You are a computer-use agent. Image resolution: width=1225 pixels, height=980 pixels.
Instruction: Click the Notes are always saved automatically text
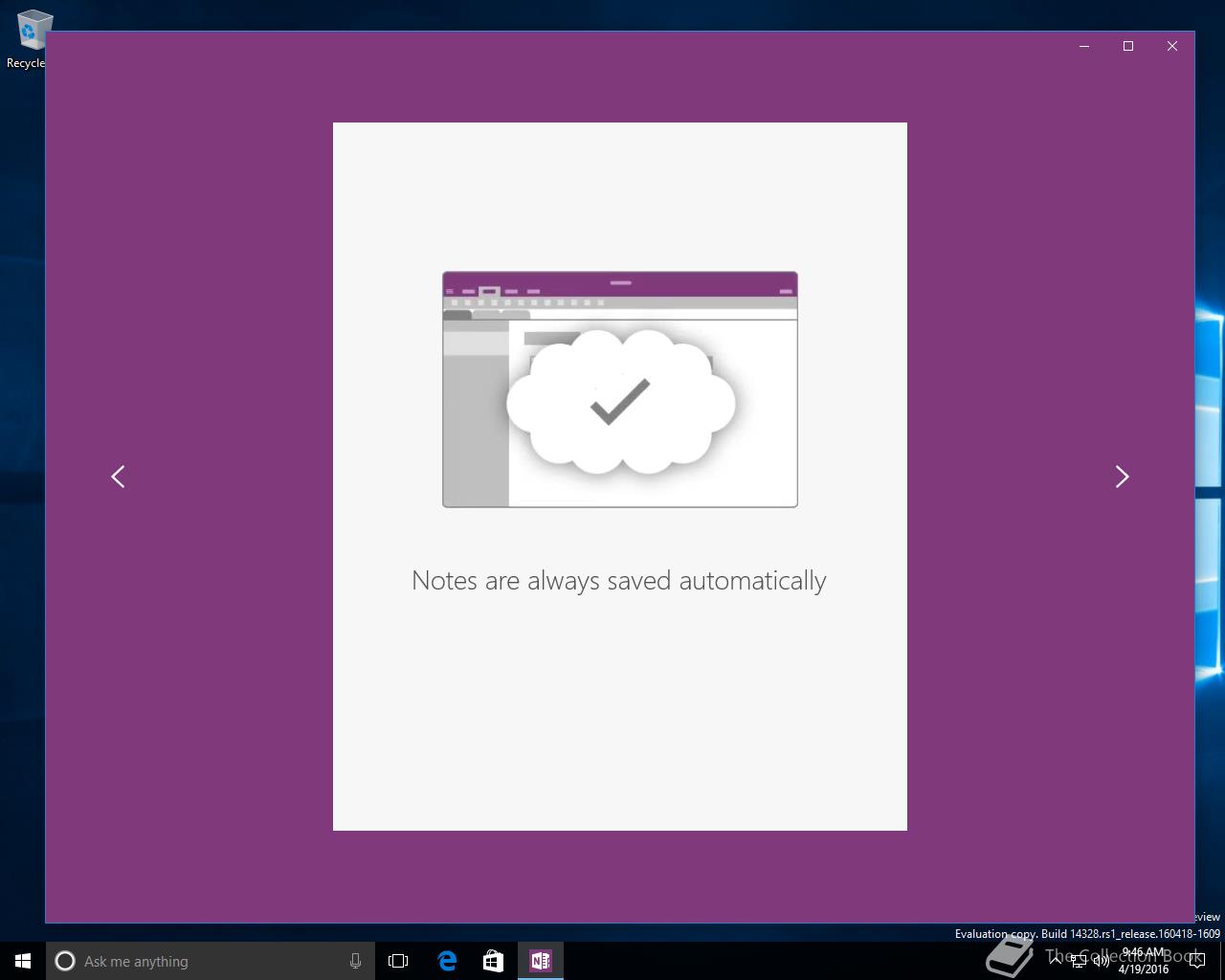click(x=619, y=581)
